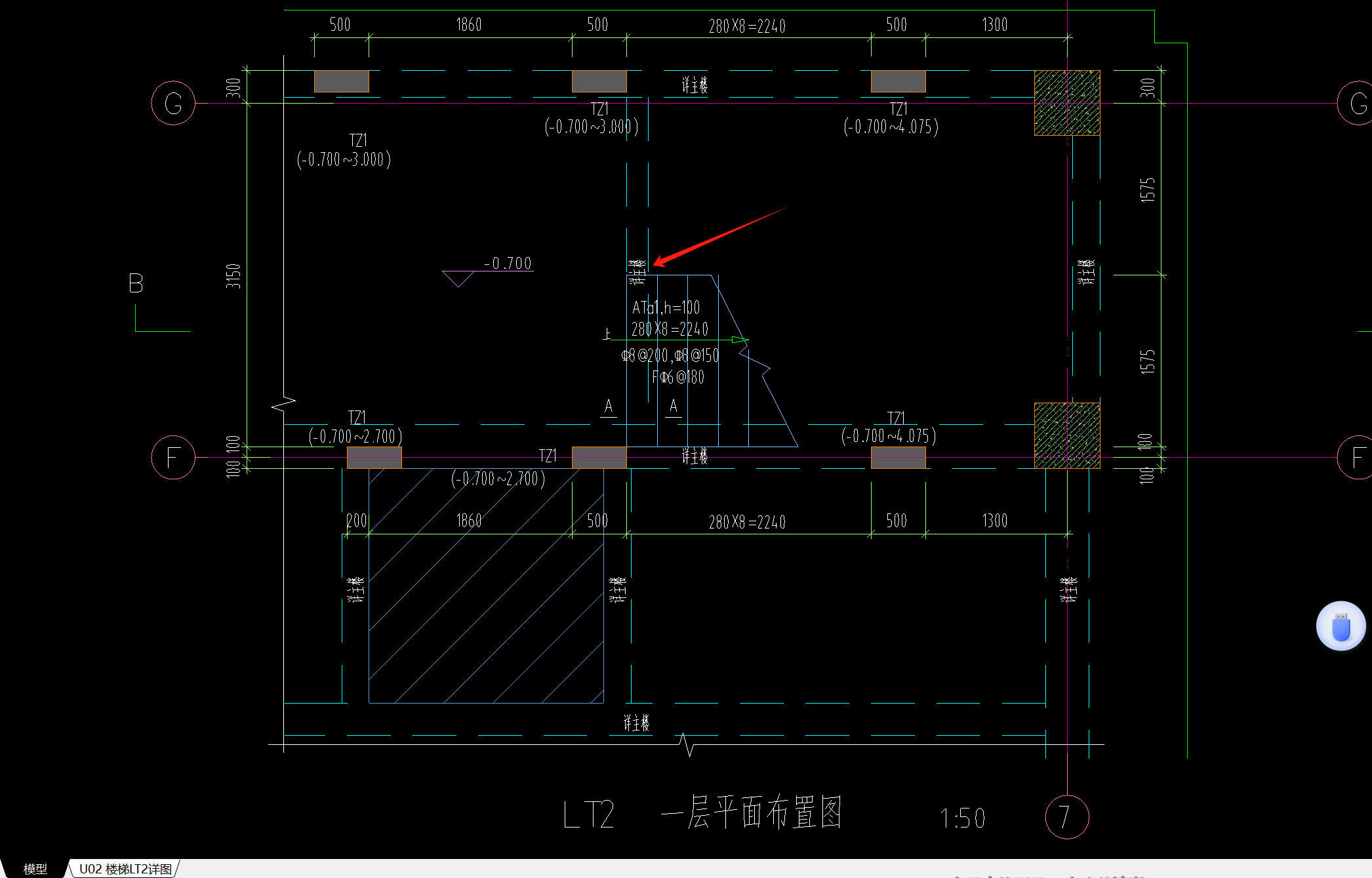Select the green hatched column at axis F
Viewport: 1372px width, 878px height.
tap(1067, 435)
